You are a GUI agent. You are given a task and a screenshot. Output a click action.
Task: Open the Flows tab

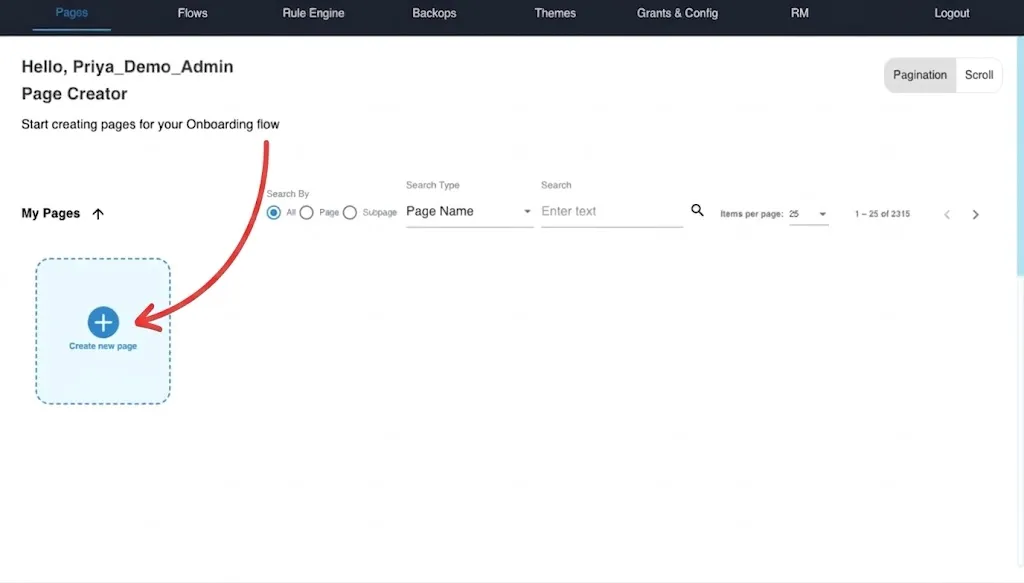(x=193, y=13)
